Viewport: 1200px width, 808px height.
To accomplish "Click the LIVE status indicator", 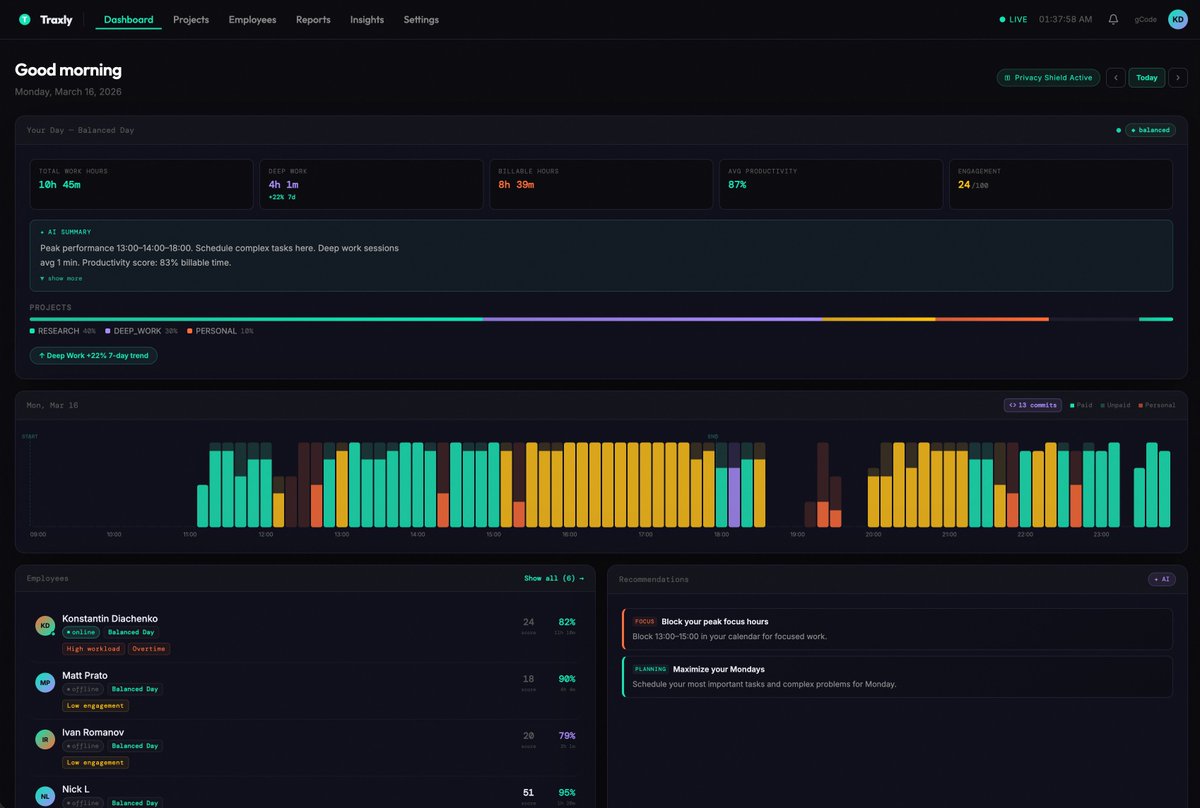I will click(x=1013, y=19).
